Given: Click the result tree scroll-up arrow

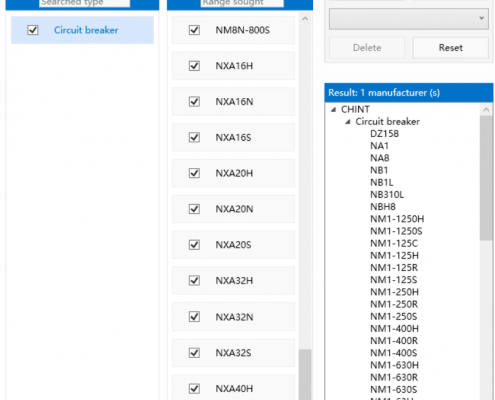Looking at the screenshot, I should tap(486, 109).
